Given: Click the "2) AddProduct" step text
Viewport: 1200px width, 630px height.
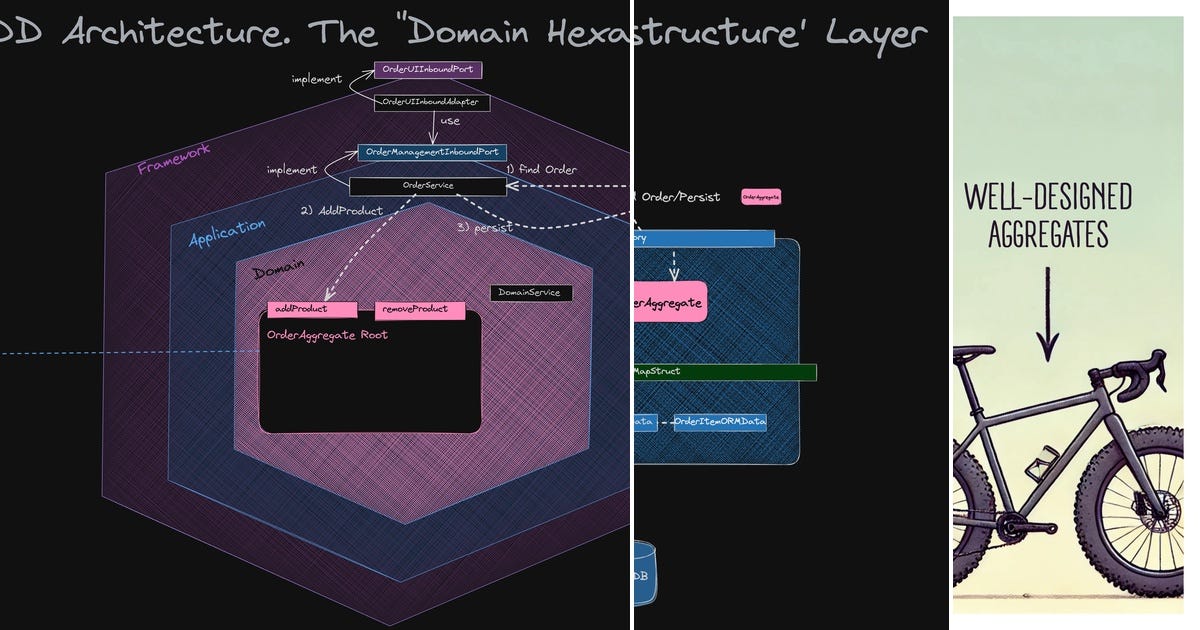Looking at the screenshot, I should click(x=342, y=210).
